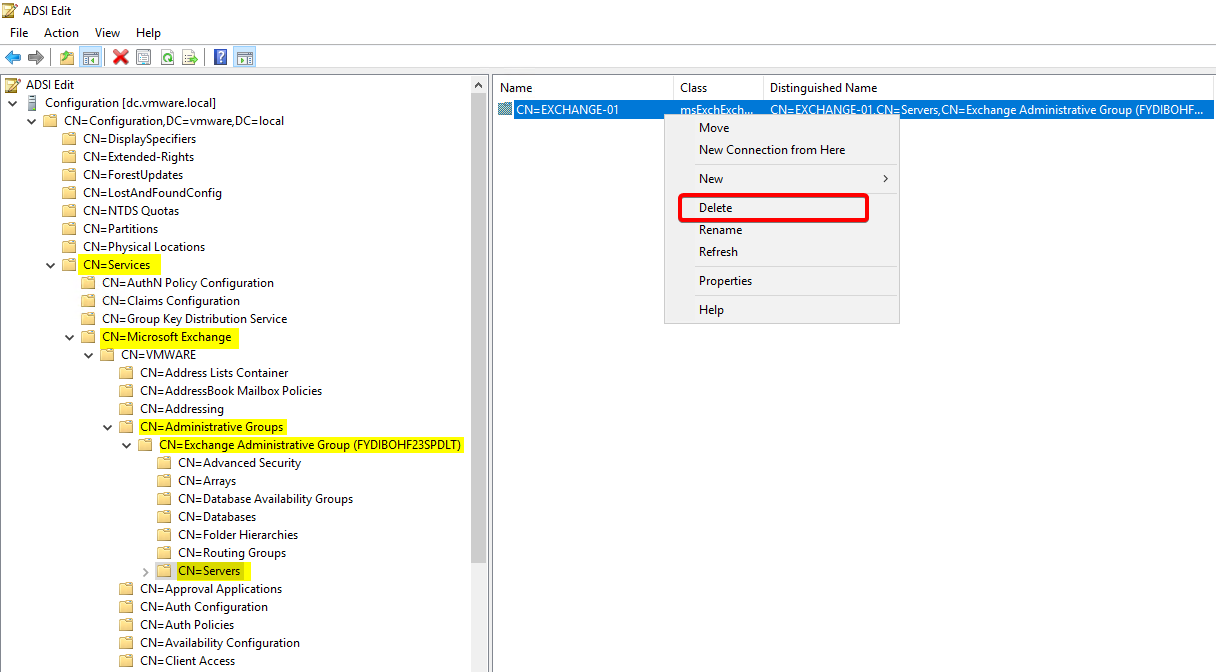The height and width of the screenshot is (672, 1216).
Task: Open the Action menu in menu bar
Action: (61, 33)
